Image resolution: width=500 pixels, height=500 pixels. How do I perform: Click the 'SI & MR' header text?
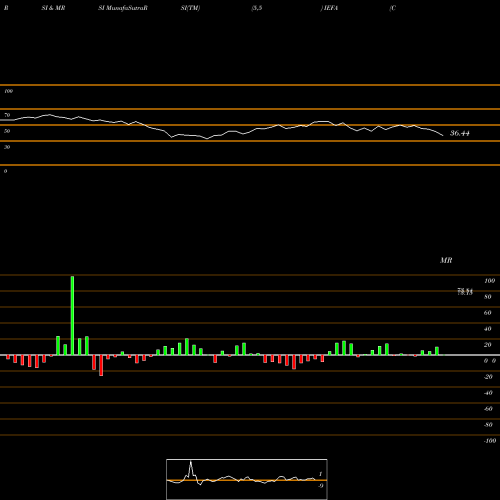coord(53,8)
